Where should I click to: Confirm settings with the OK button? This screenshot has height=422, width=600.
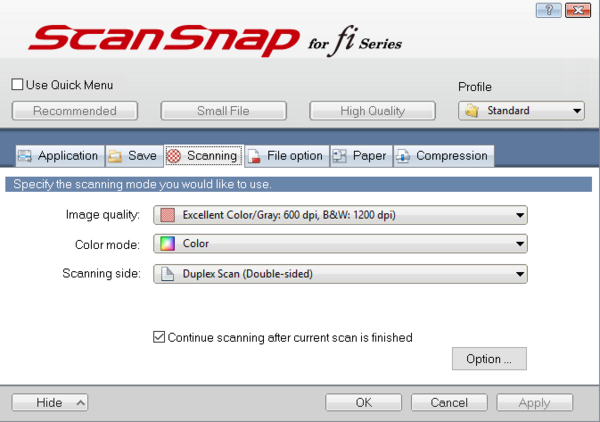point(364,402)
